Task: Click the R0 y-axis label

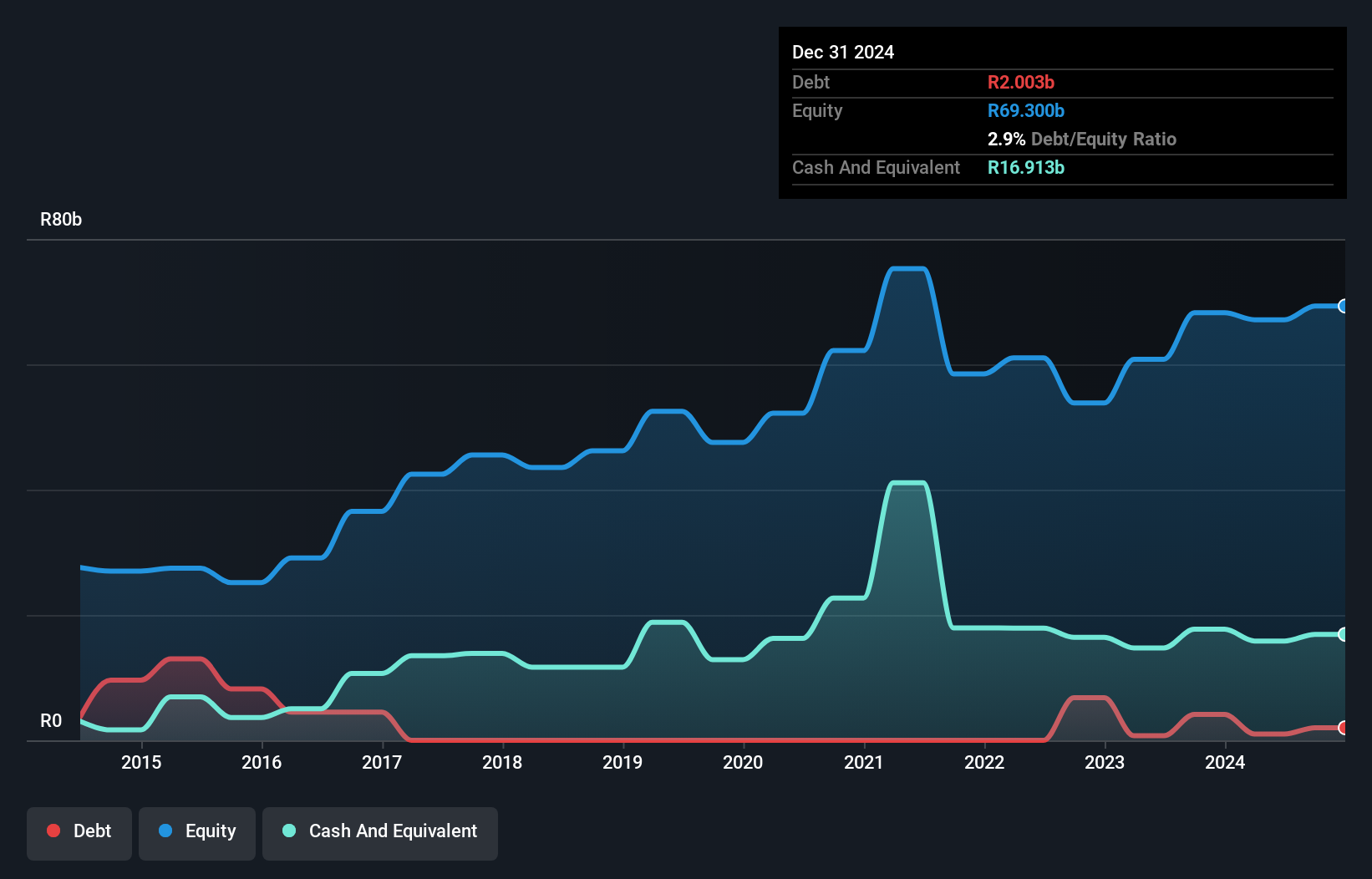Action: coord(51,721)
